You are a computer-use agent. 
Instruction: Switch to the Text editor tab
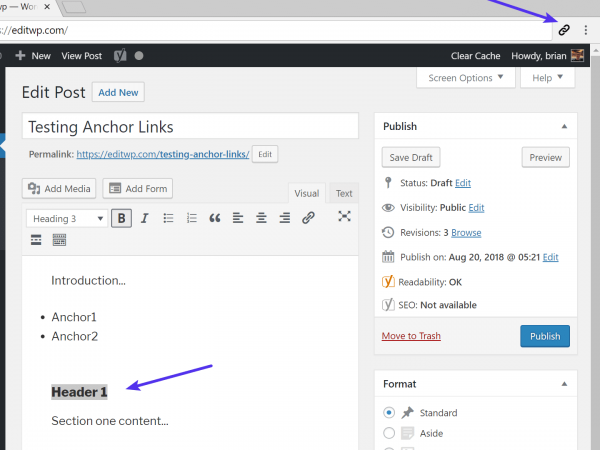coord(343,193)
